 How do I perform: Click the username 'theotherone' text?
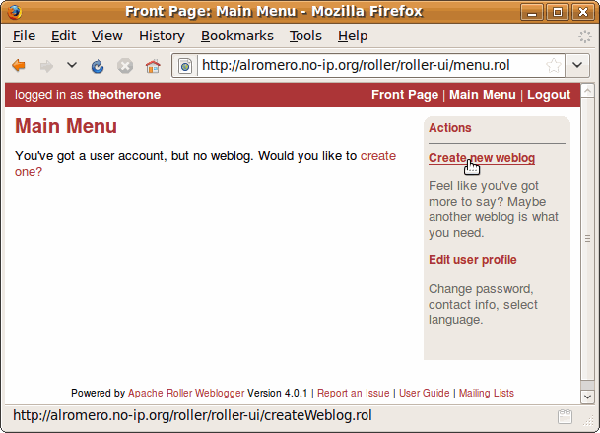124,94
